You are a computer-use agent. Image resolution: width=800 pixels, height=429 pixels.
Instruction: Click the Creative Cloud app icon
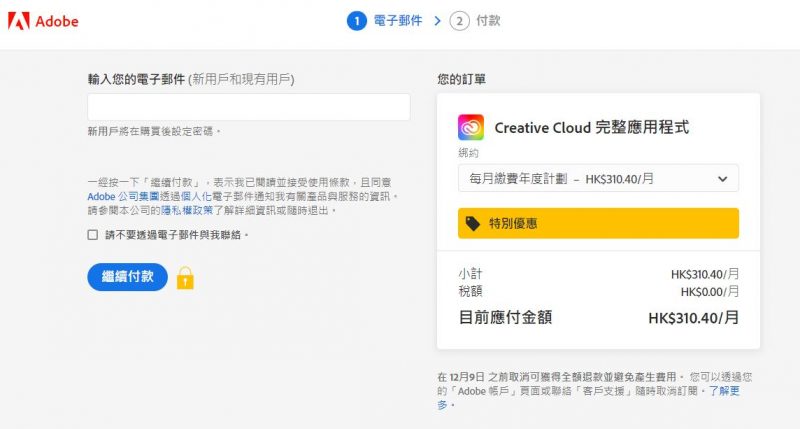point(470,127)
